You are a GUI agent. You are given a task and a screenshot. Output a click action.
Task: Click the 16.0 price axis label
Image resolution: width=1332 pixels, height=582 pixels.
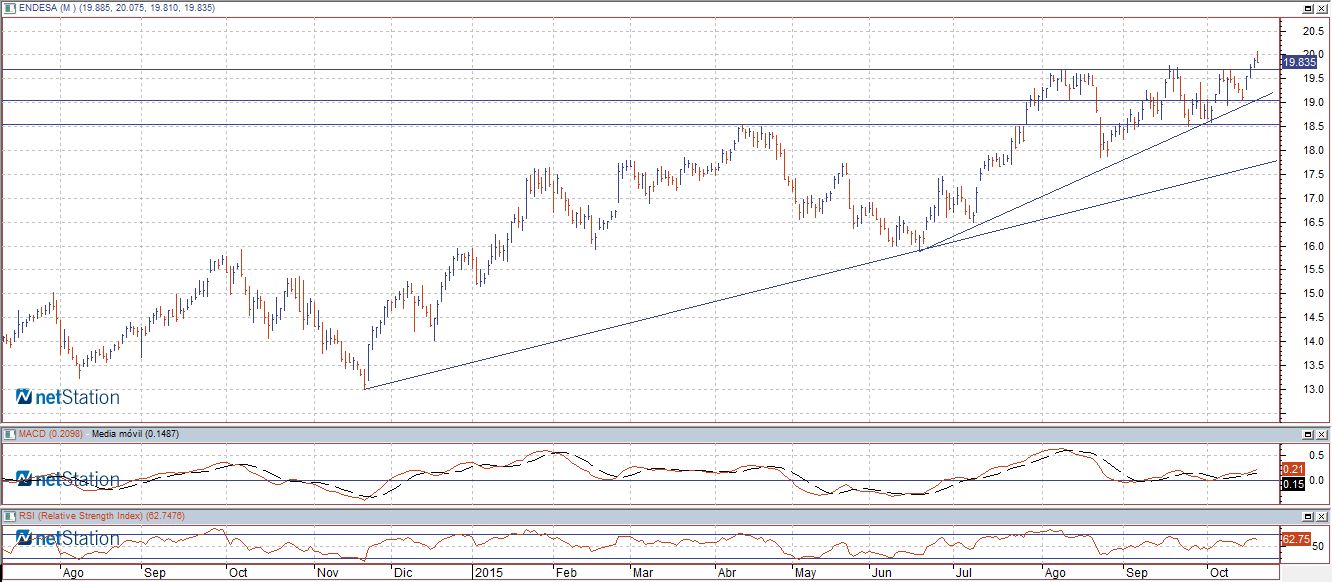(1313, 246)
